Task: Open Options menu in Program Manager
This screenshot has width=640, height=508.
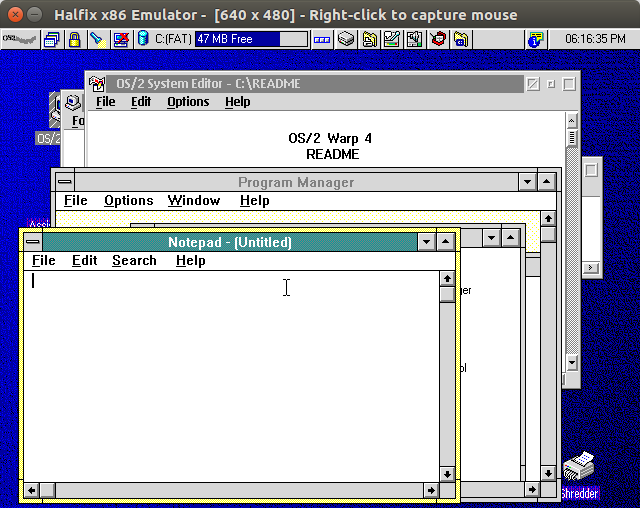Action: click(129, 200)
